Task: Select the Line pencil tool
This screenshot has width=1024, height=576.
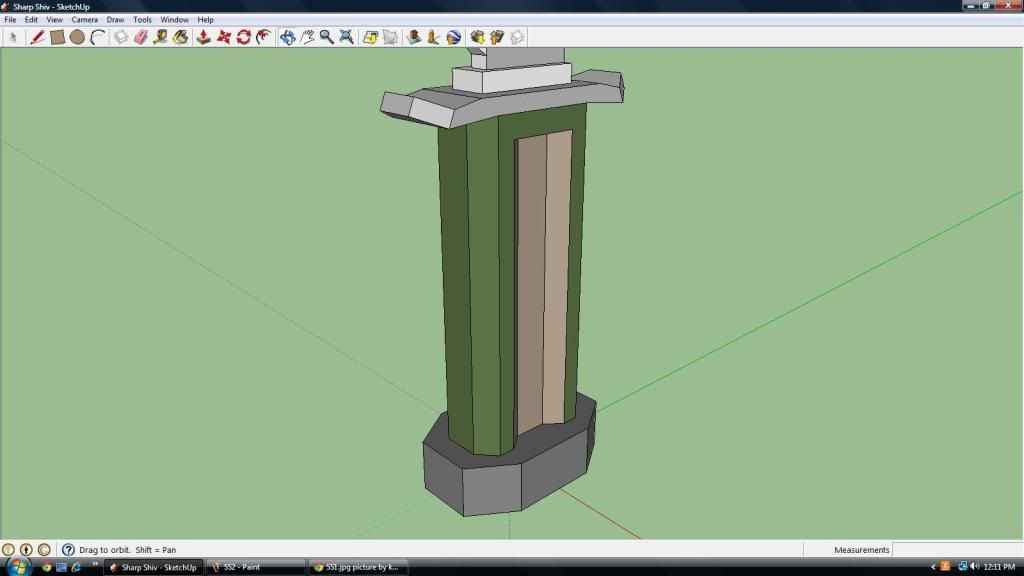Action: tap(37, 37)
